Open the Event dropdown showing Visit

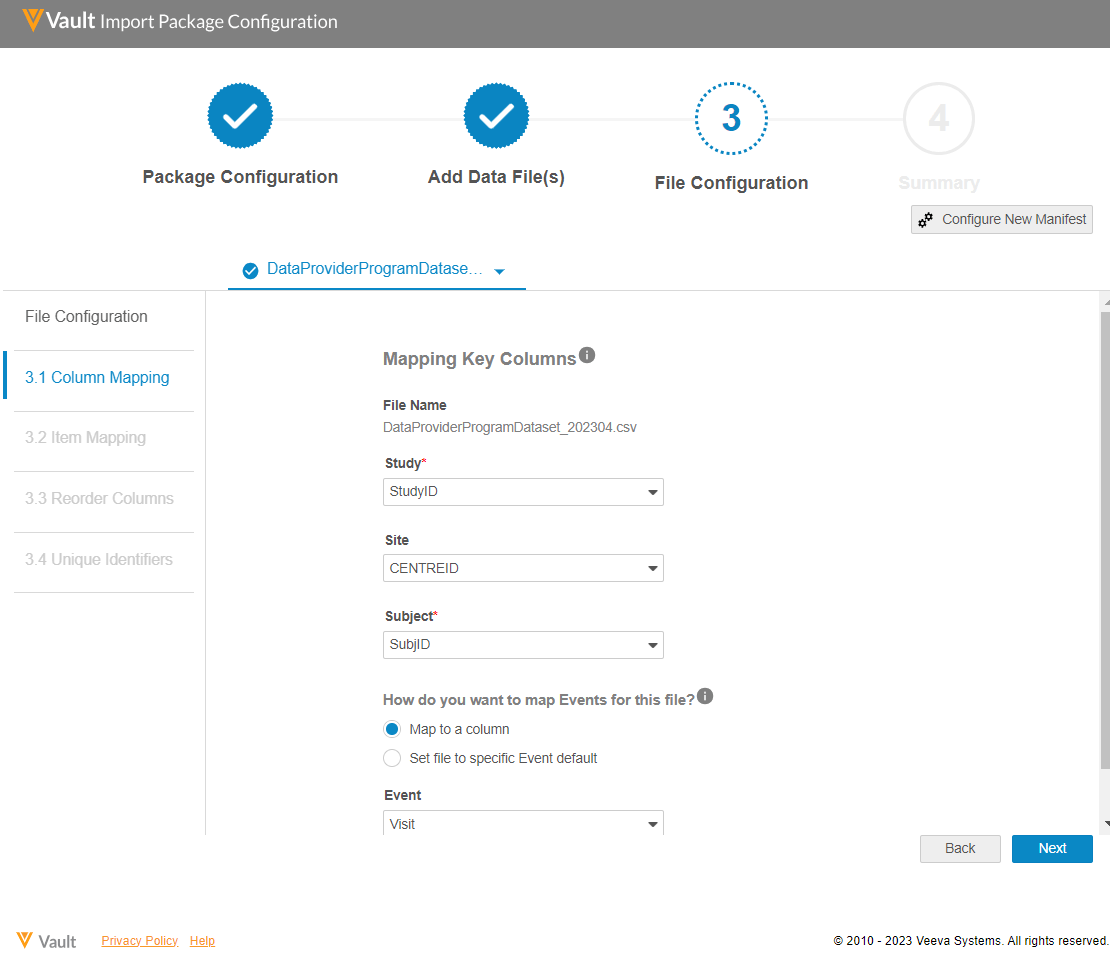point(523,823)
